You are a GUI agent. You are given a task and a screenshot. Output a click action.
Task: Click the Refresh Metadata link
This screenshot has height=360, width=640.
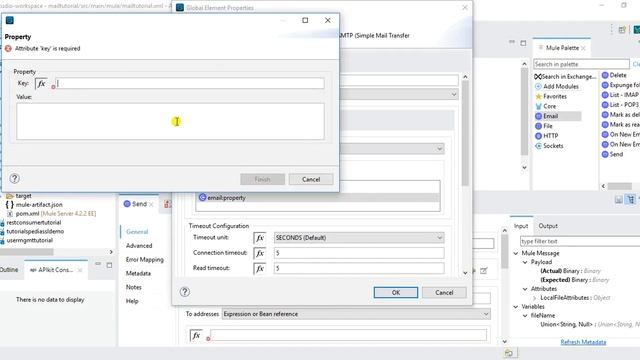[583, 342]
